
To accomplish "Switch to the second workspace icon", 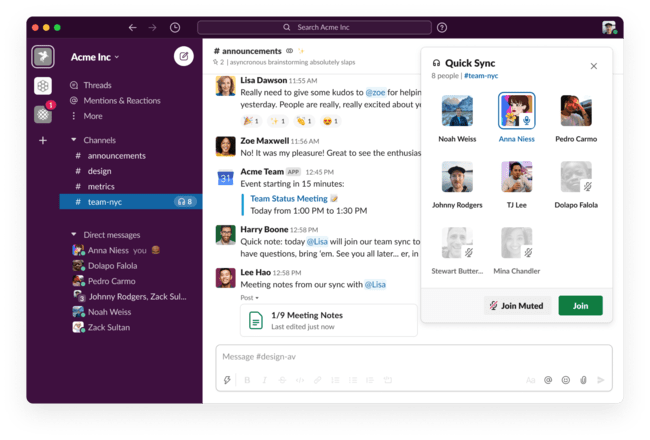I will [43, 86].
